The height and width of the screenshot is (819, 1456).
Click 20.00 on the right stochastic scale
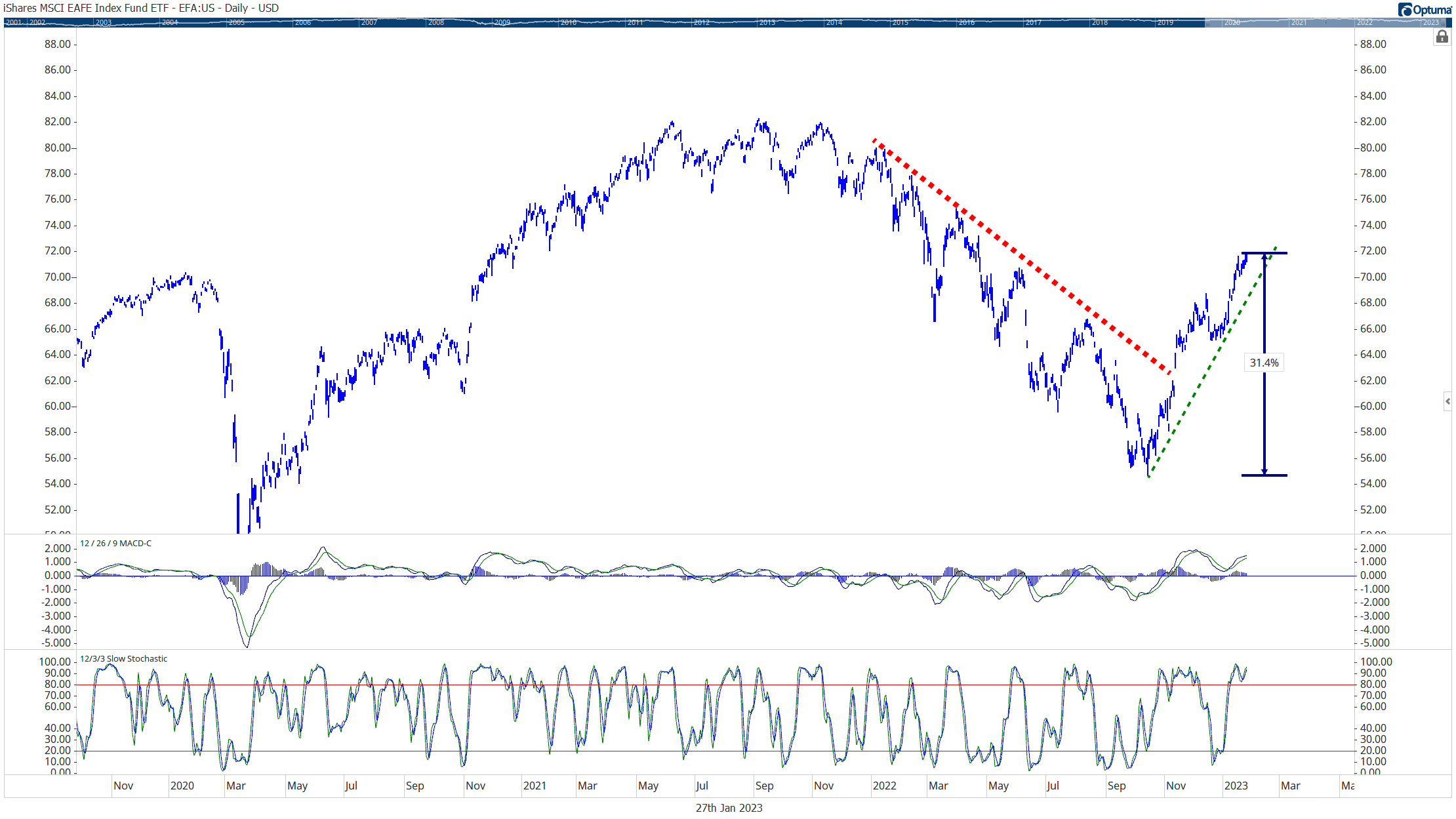1373,750
